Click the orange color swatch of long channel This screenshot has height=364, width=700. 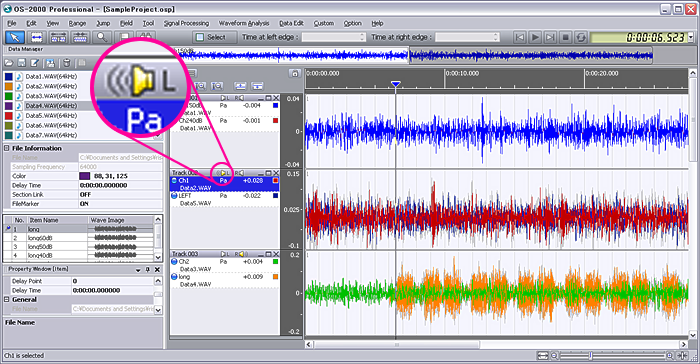coord(275,277)
